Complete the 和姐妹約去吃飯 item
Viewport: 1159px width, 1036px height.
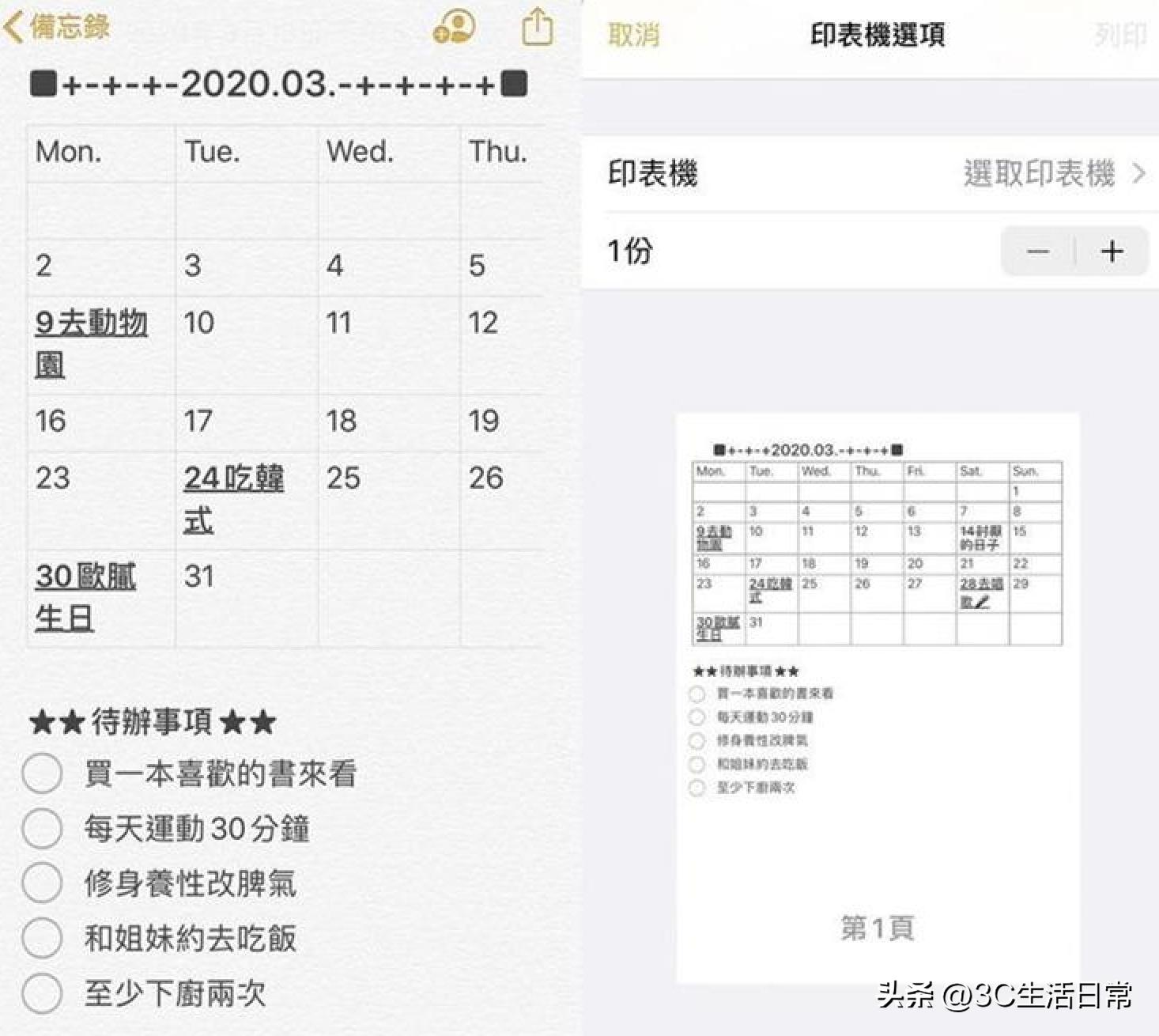pyautogui.click(x=44, y=938)
